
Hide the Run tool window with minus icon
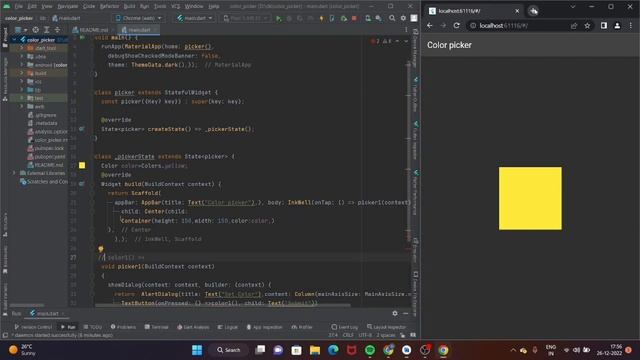406,313
